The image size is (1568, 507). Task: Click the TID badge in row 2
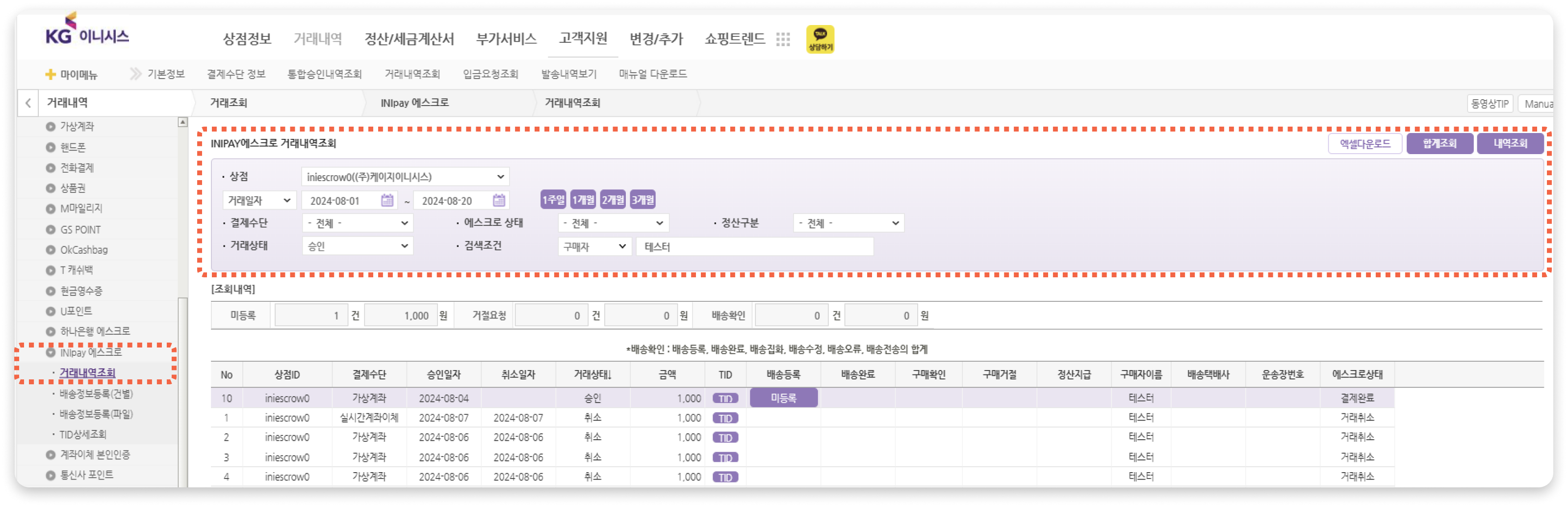pyautogui.click(x=725, y=437)
